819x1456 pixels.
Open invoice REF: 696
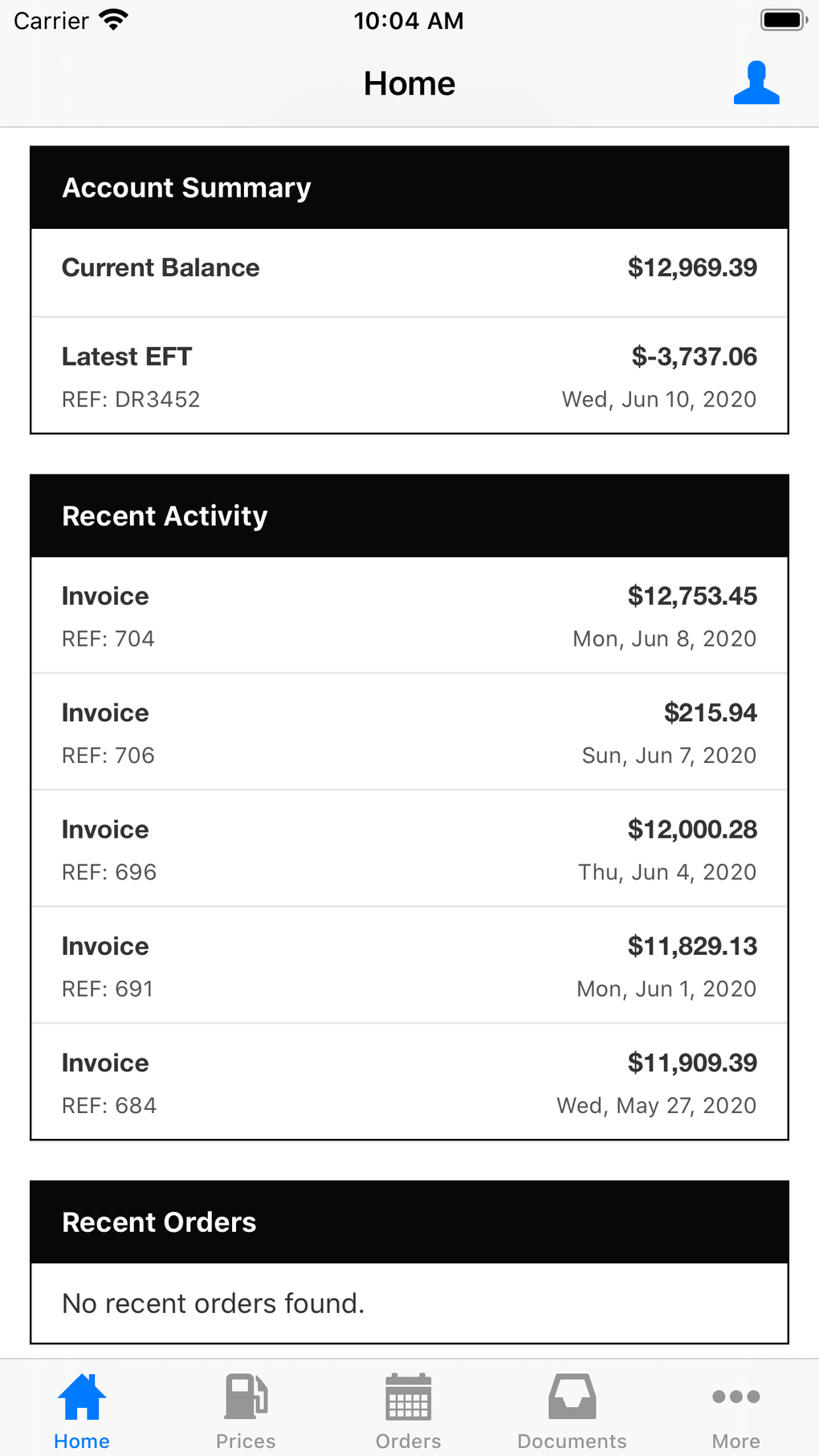409,849
